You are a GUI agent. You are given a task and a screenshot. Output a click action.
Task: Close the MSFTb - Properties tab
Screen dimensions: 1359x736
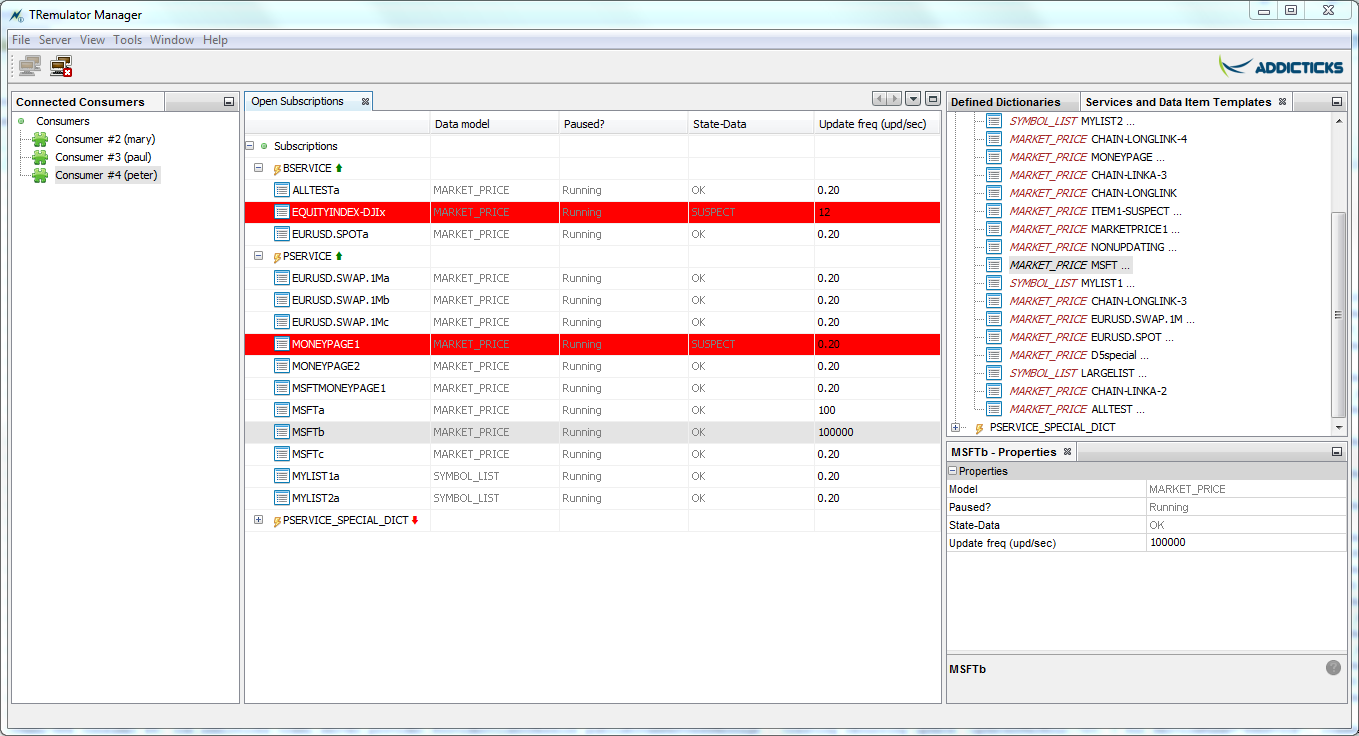[x=1067, y=452]
